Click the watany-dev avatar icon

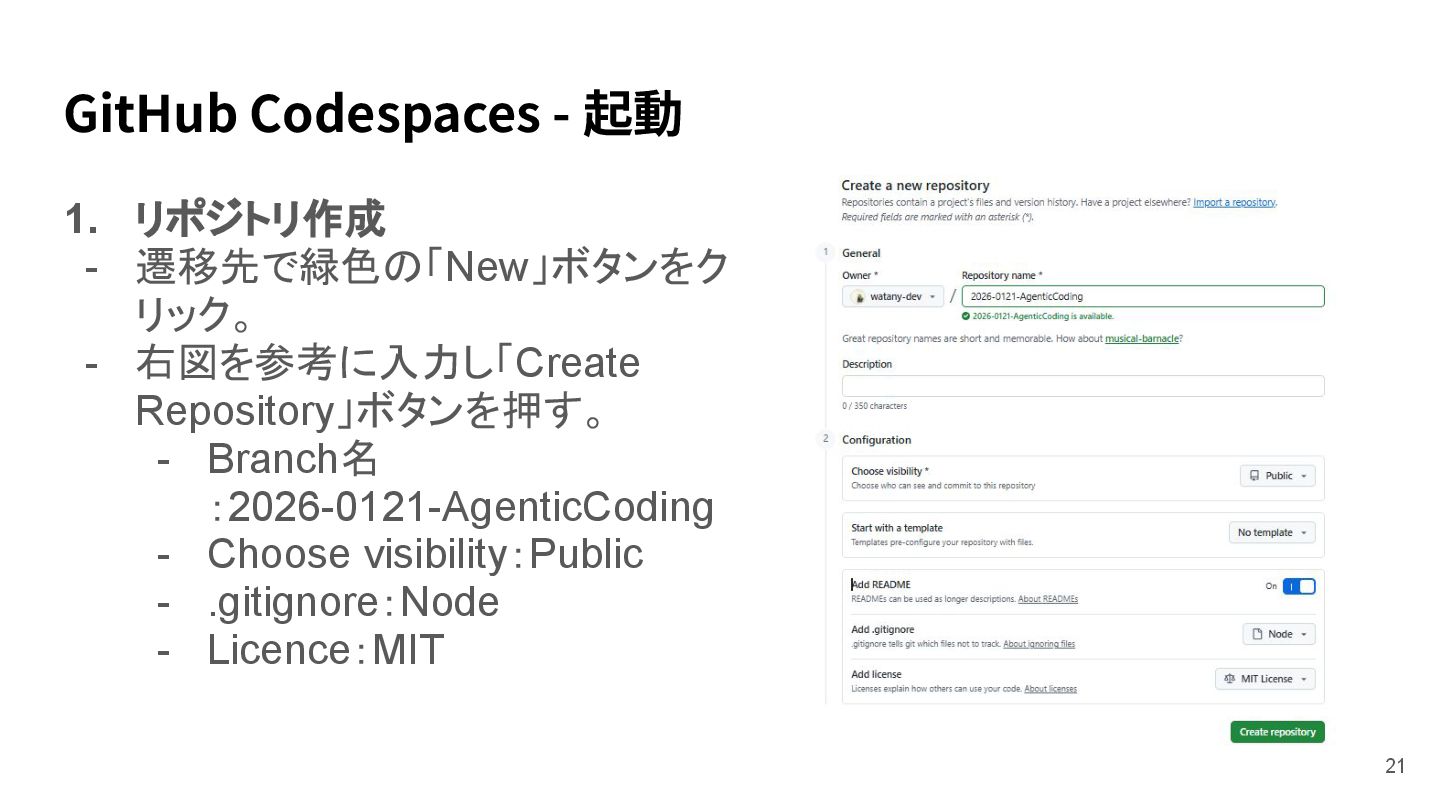[x=858, y=296]
